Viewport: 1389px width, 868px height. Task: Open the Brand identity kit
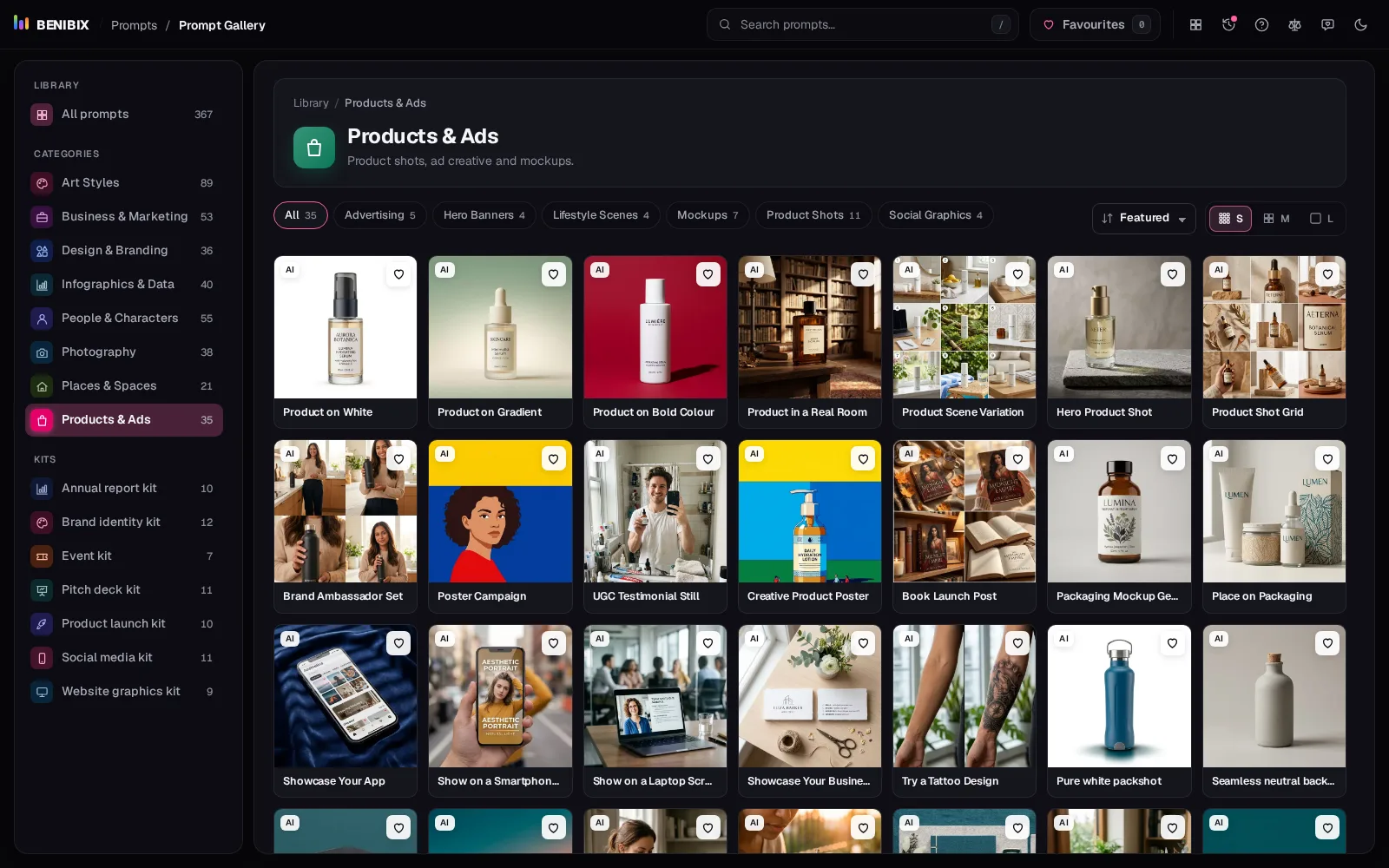(x=124, y=523)
